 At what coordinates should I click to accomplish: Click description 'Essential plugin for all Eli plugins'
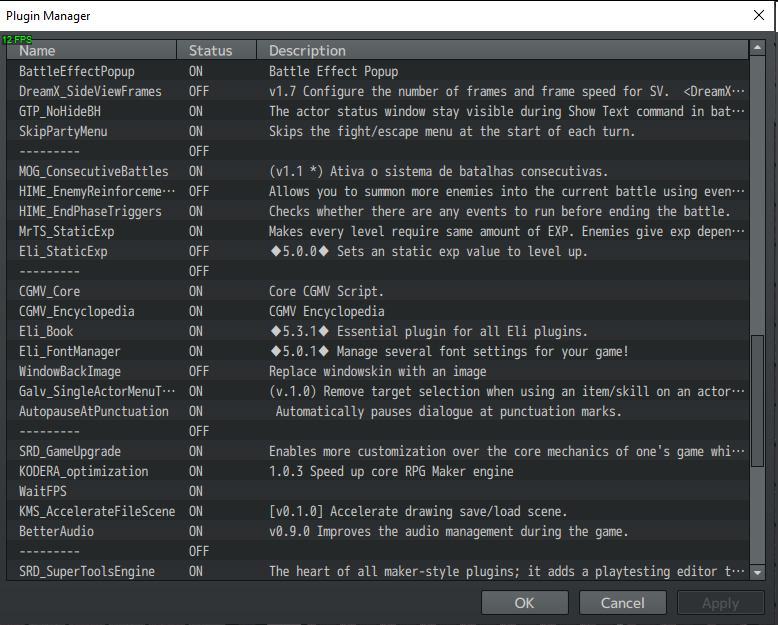(x=462, y=331)
